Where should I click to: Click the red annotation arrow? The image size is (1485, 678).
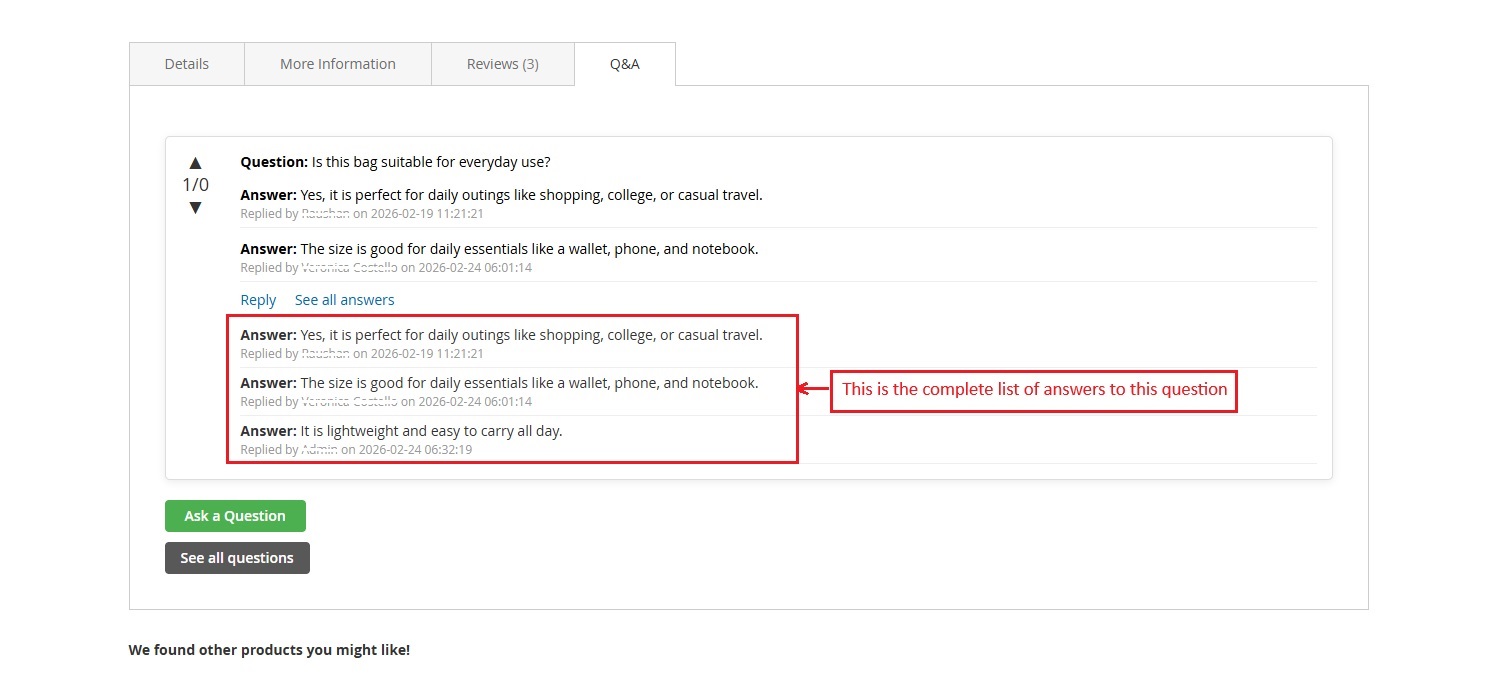[x=813, y=389]
